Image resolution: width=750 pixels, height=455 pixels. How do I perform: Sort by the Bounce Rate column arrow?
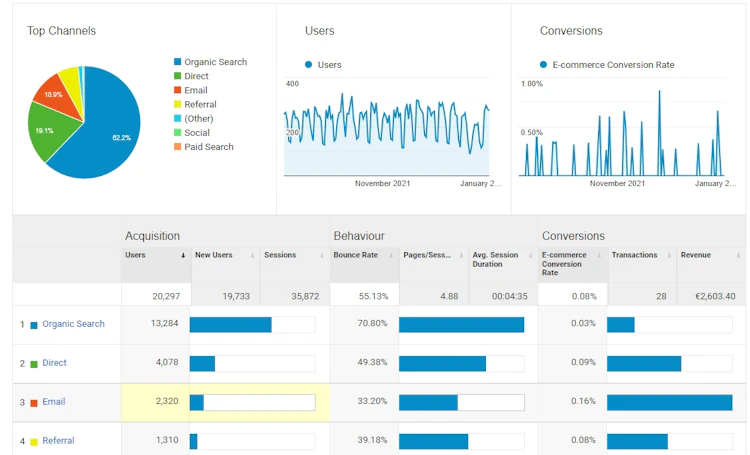pos(391,255)
